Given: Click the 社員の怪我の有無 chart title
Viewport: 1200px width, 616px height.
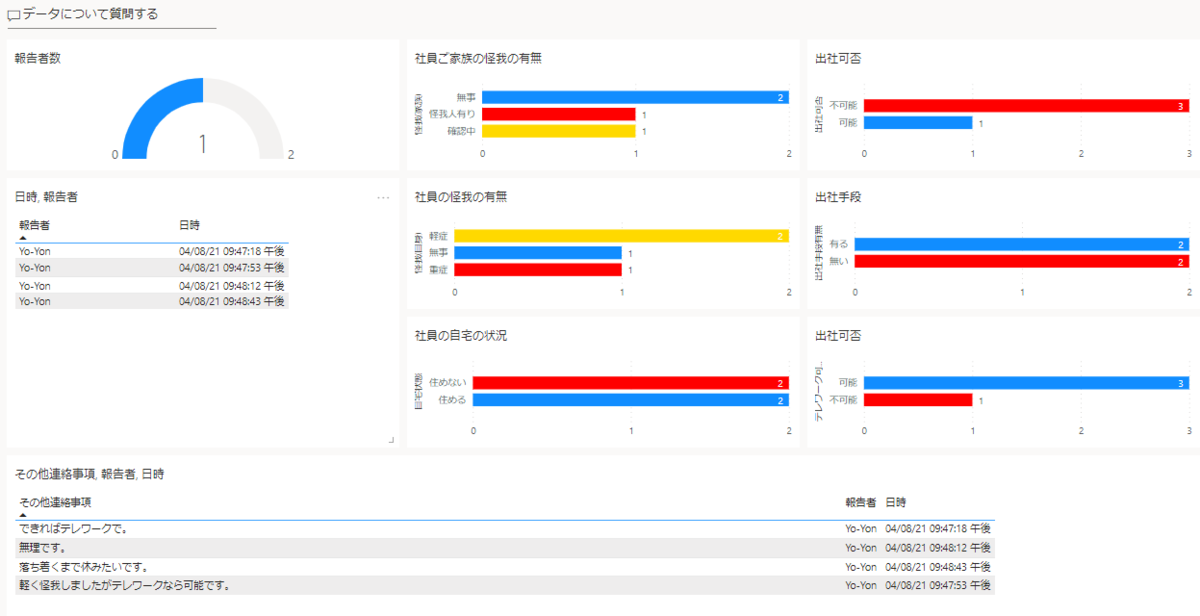Looking at the screenshot, I should click(461, 197).
